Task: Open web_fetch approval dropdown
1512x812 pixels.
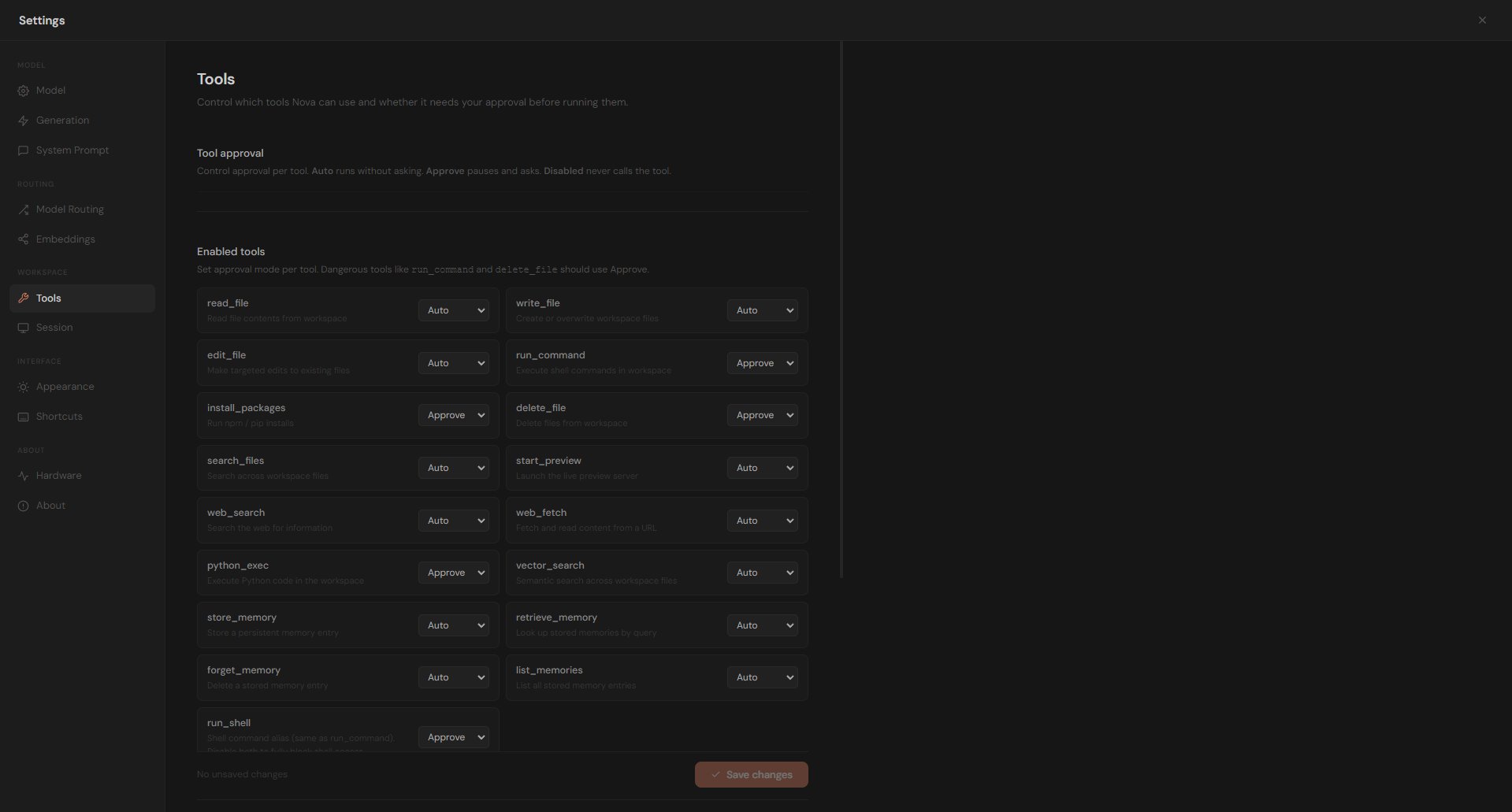Action: click(x=763, y=521)
